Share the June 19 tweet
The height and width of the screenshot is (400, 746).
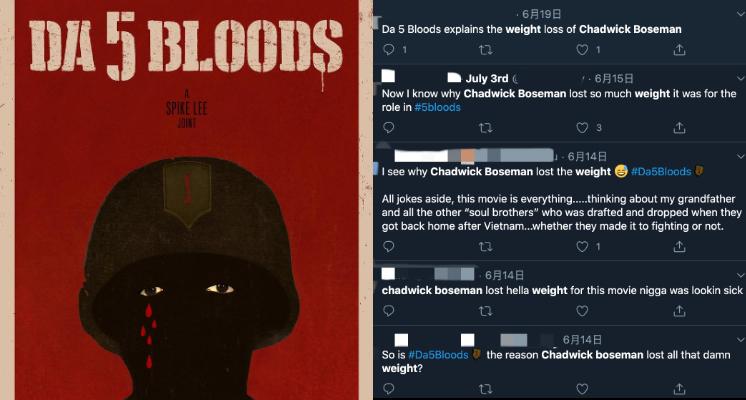pos(679,49)
